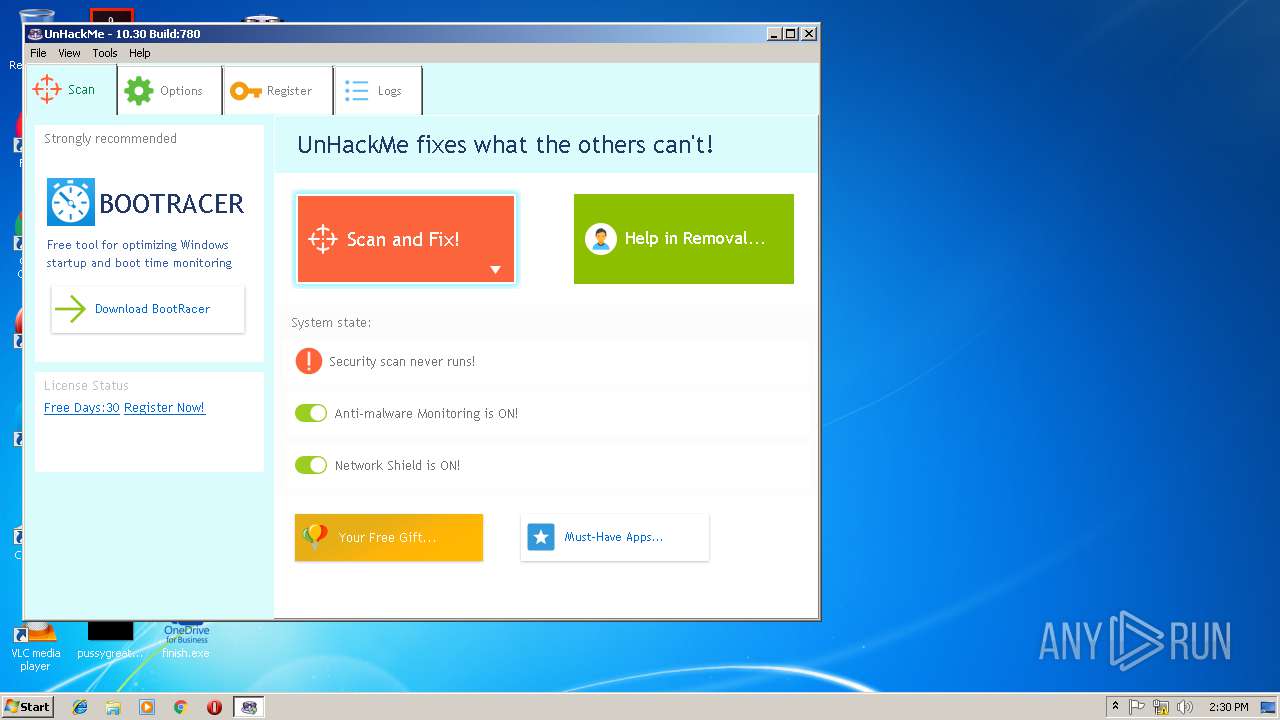This screenshot has height=720, width=1280.
Task: Select the VLC media player desktop icon
Action: tap(35, 645)
